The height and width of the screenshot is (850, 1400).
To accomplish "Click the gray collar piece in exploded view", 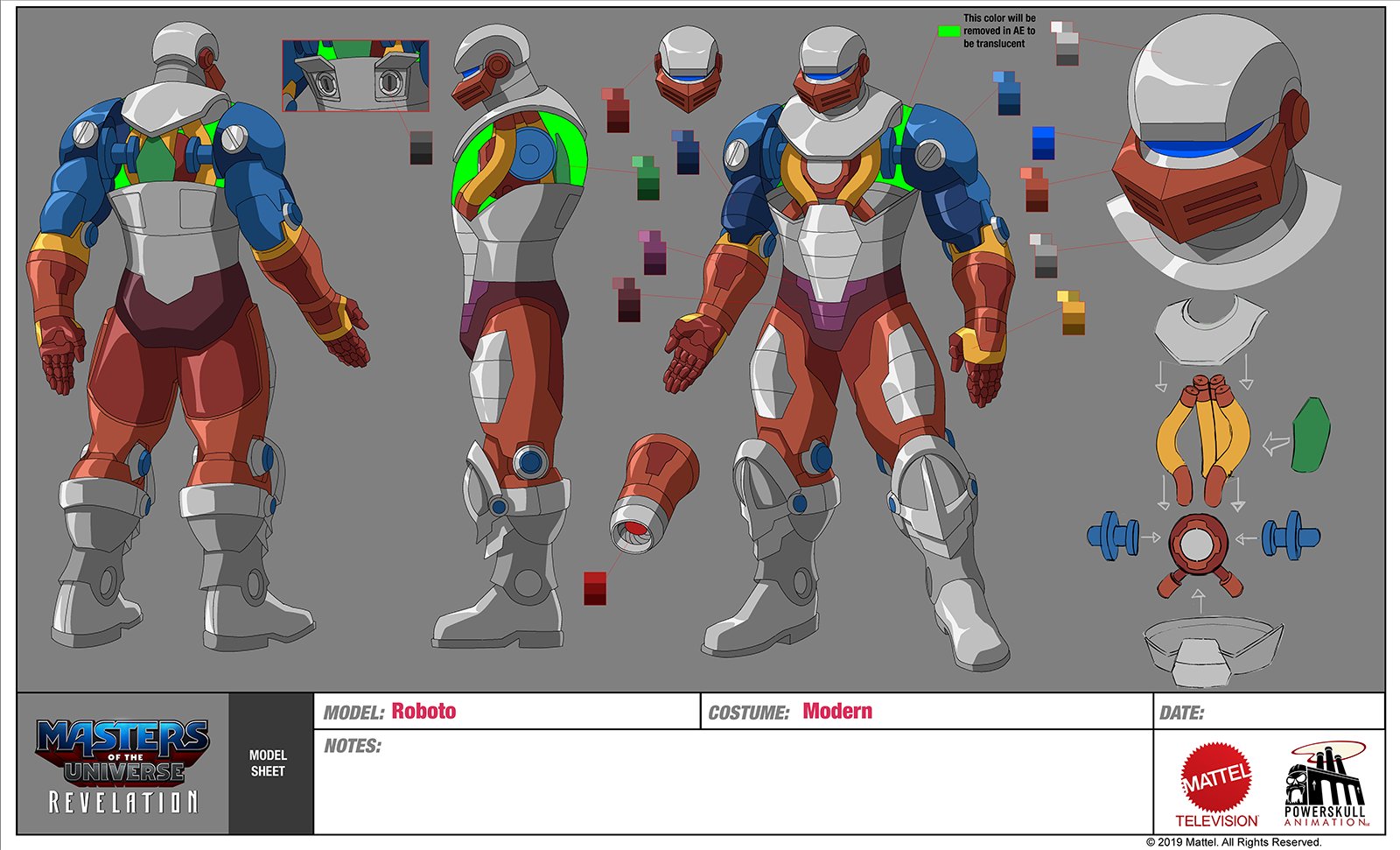I will point(1209,329).
